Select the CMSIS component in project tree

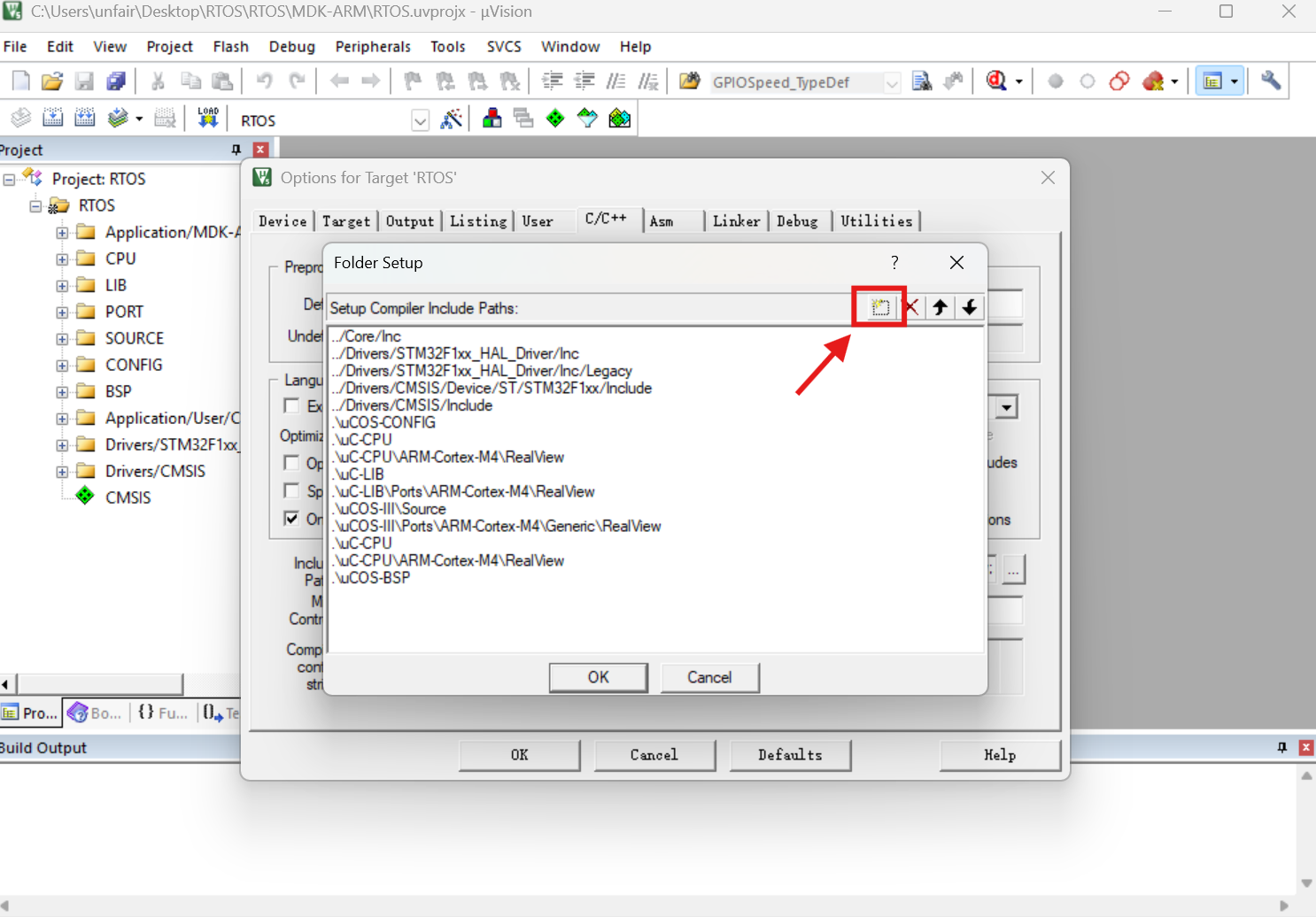(128, 497)
